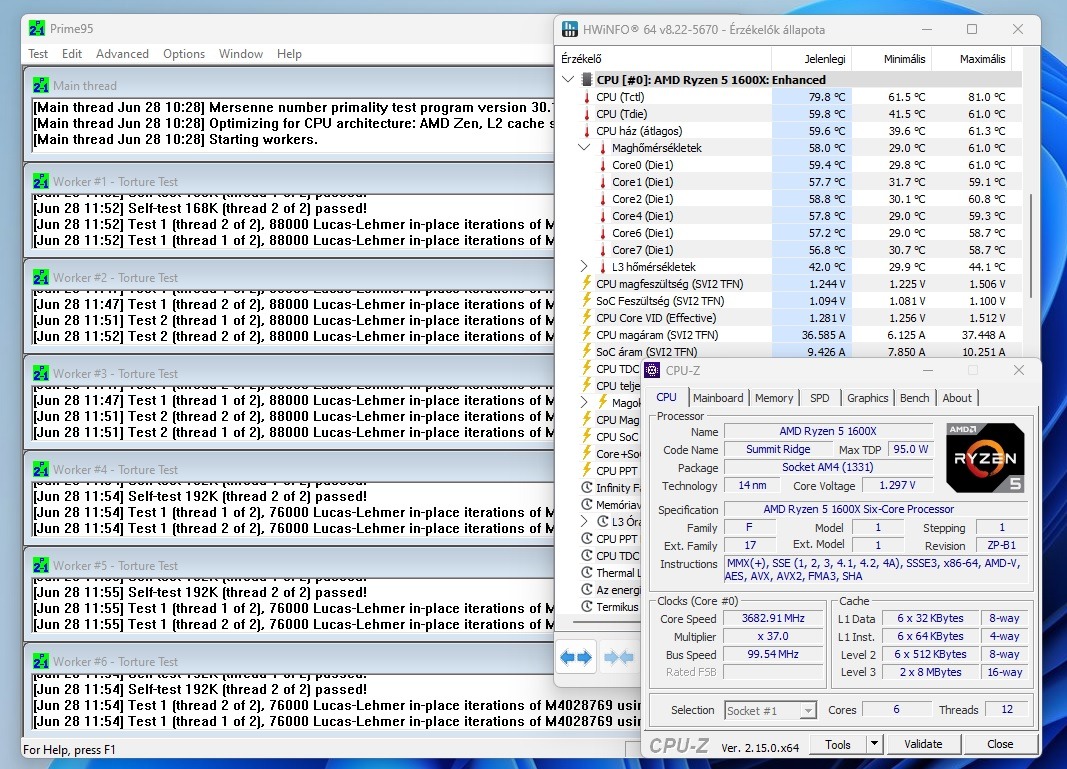This screenshot has width=1067, height=769.
Task: Click the Minimális column header
Action: coord(891,59)
